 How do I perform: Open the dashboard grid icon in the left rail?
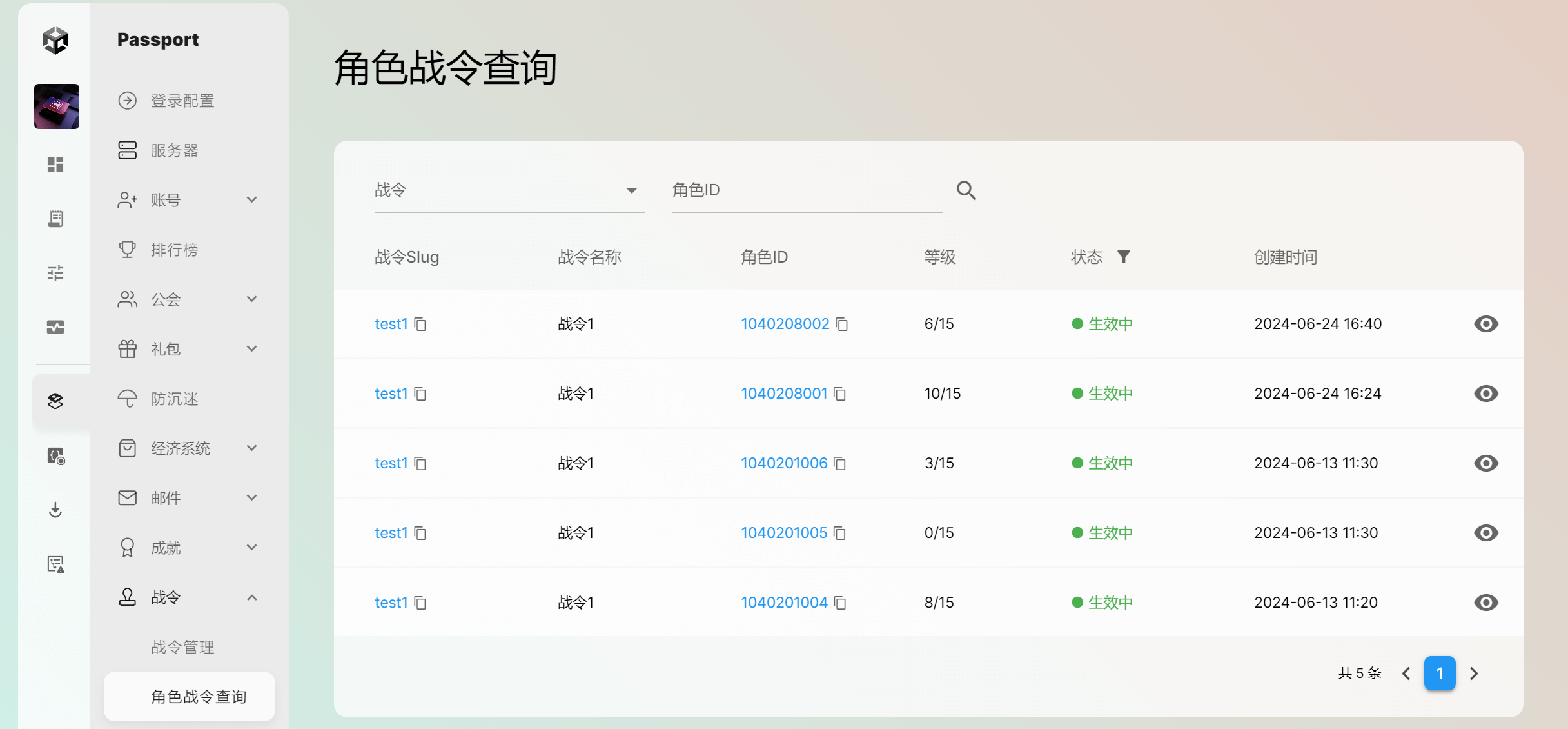[x=55, y=165]
